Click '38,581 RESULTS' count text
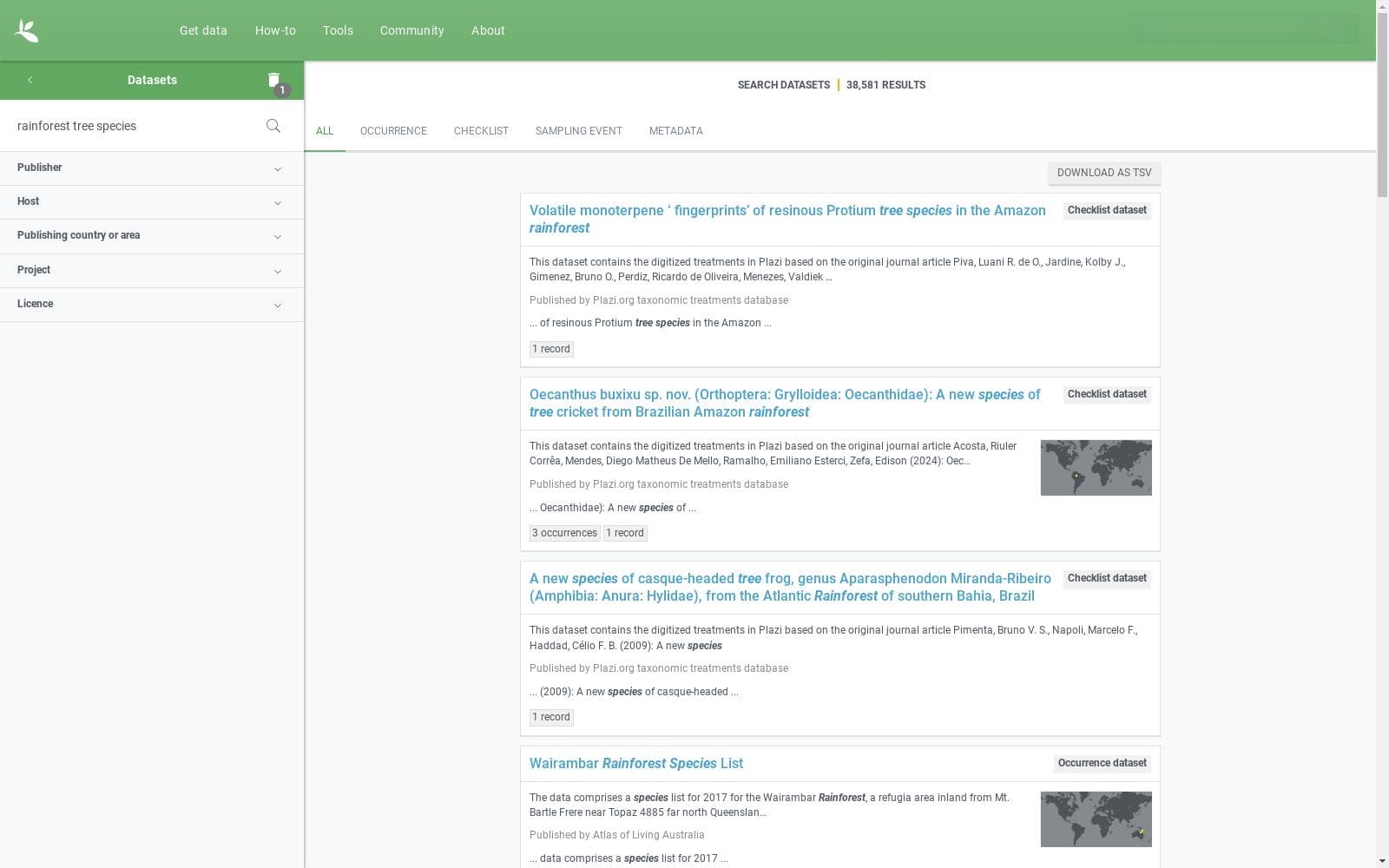 point(885,85)
